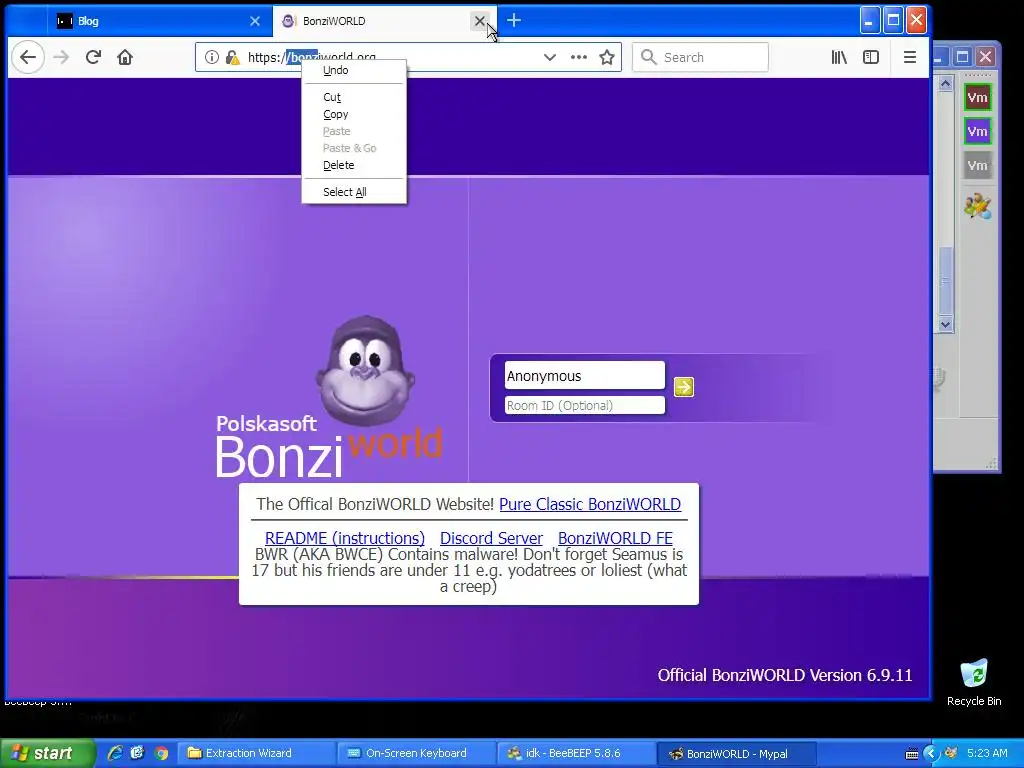Click the Anonymous nickname field
Image resolution: width=1024 pixels, height=768 pixels.
tap(584, 376)
